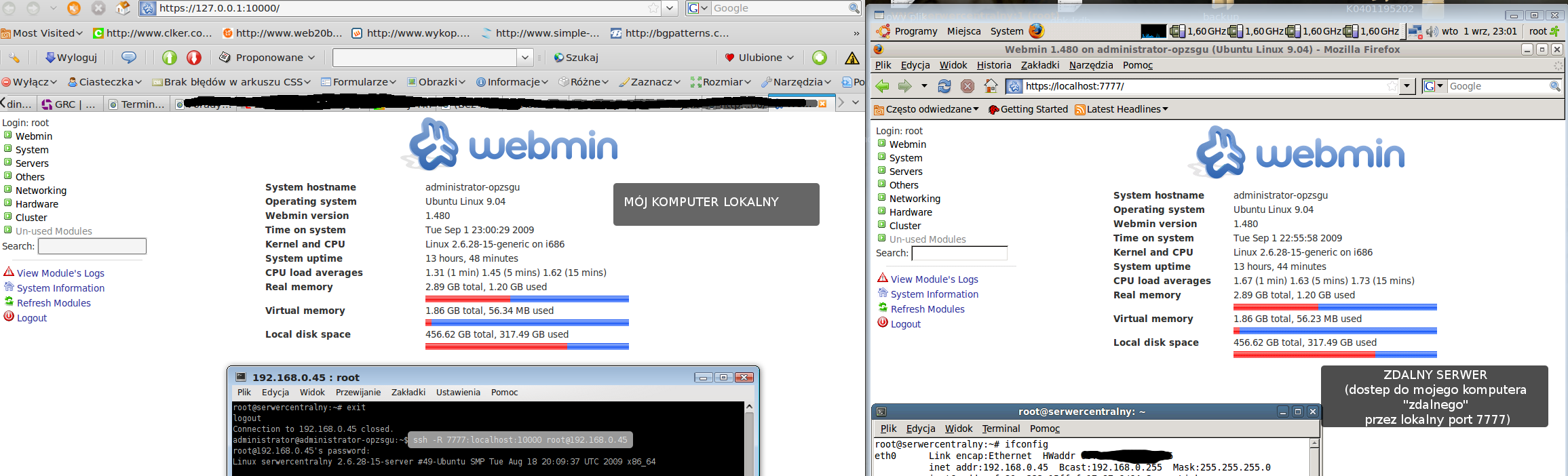This screenshot has width=1568, height=476.
Task: Click the green up-arrow circle icon
Action: click(x=170, y=58)
